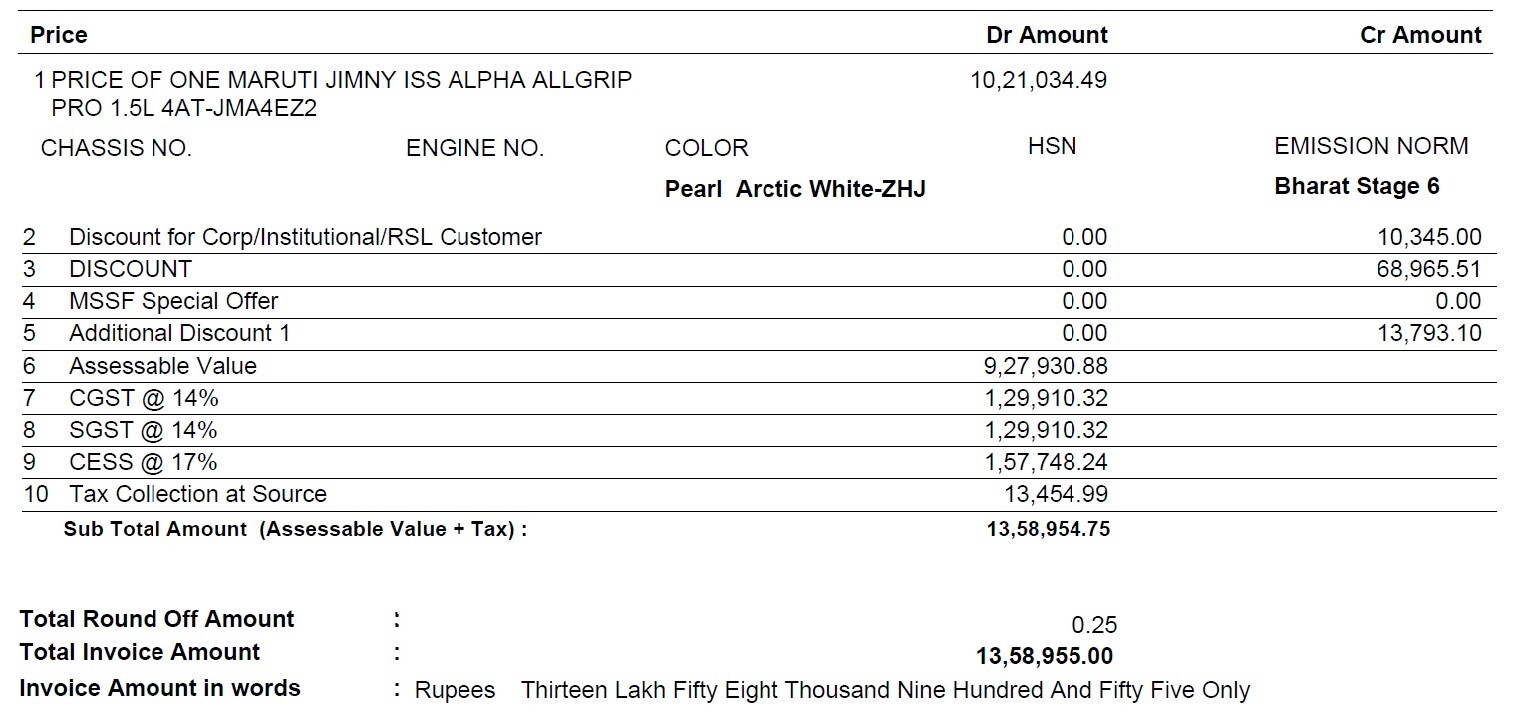The height and width of the screenshot is (726, 1531).
Task: Click the DISCOUNT credit amount 68,965.51
Action: tap(1428, 269)
